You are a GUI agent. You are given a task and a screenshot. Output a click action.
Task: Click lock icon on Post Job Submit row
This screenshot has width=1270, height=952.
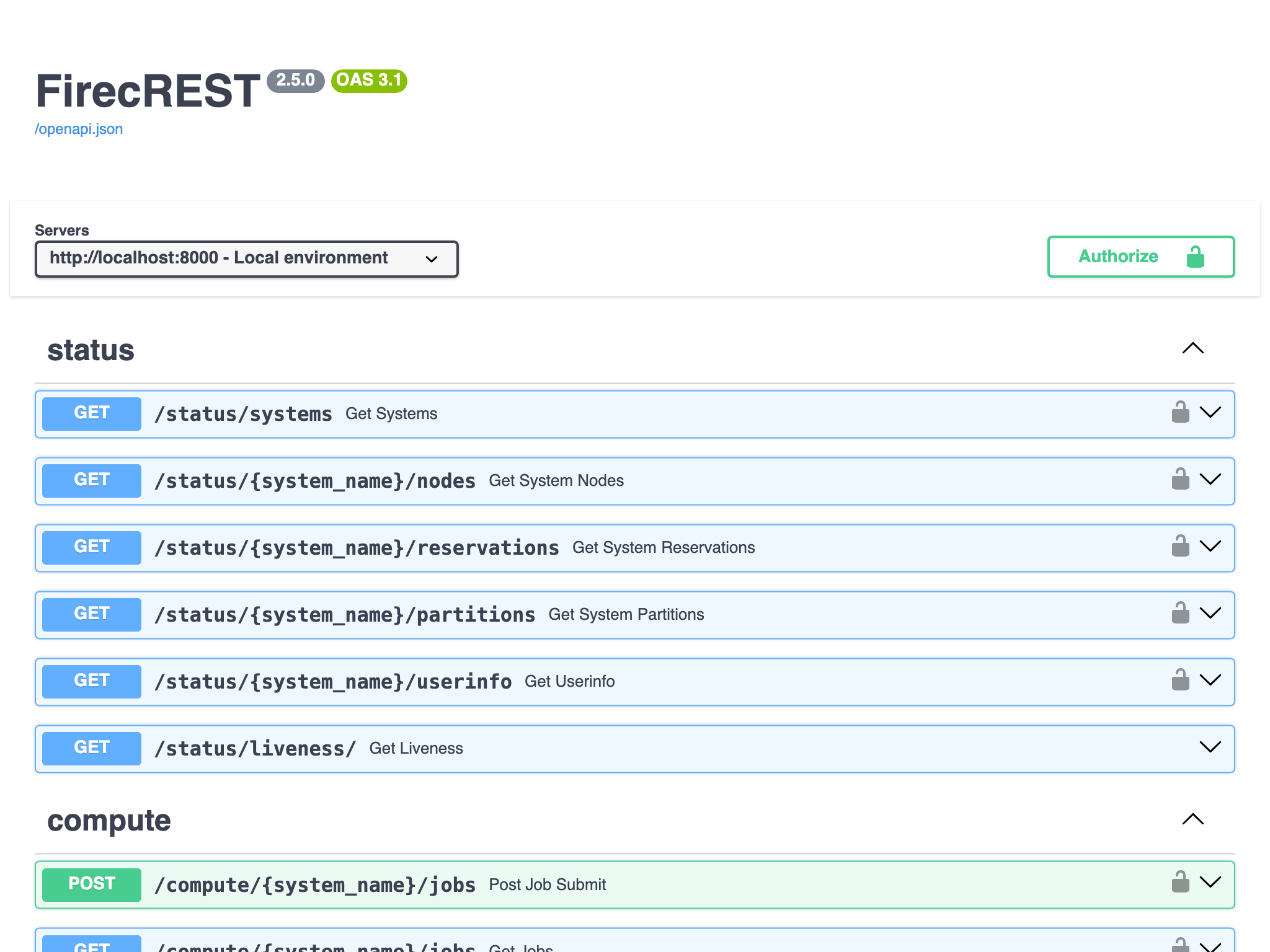[1180, 882]
